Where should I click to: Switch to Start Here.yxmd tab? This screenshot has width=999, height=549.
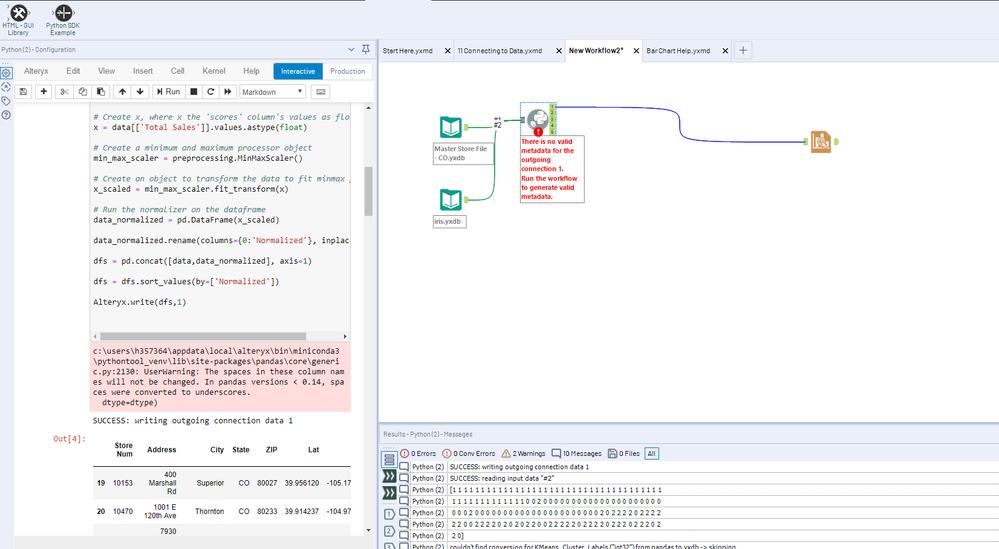tap(408, 51)
